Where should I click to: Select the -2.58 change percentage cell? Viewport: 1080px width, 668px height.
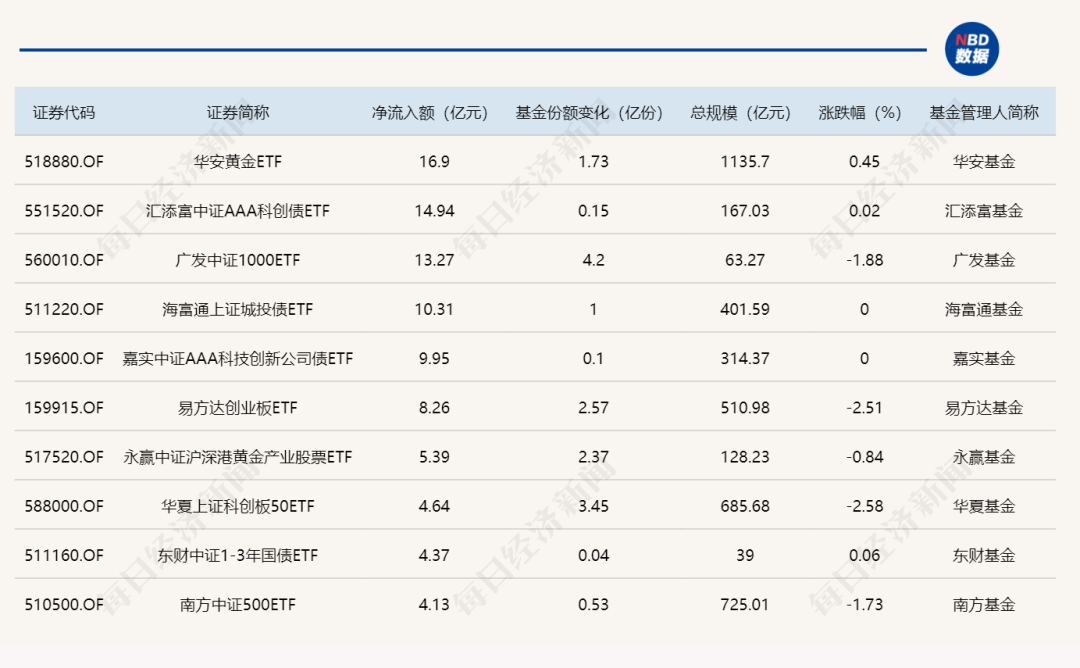(x=864, y=506)
